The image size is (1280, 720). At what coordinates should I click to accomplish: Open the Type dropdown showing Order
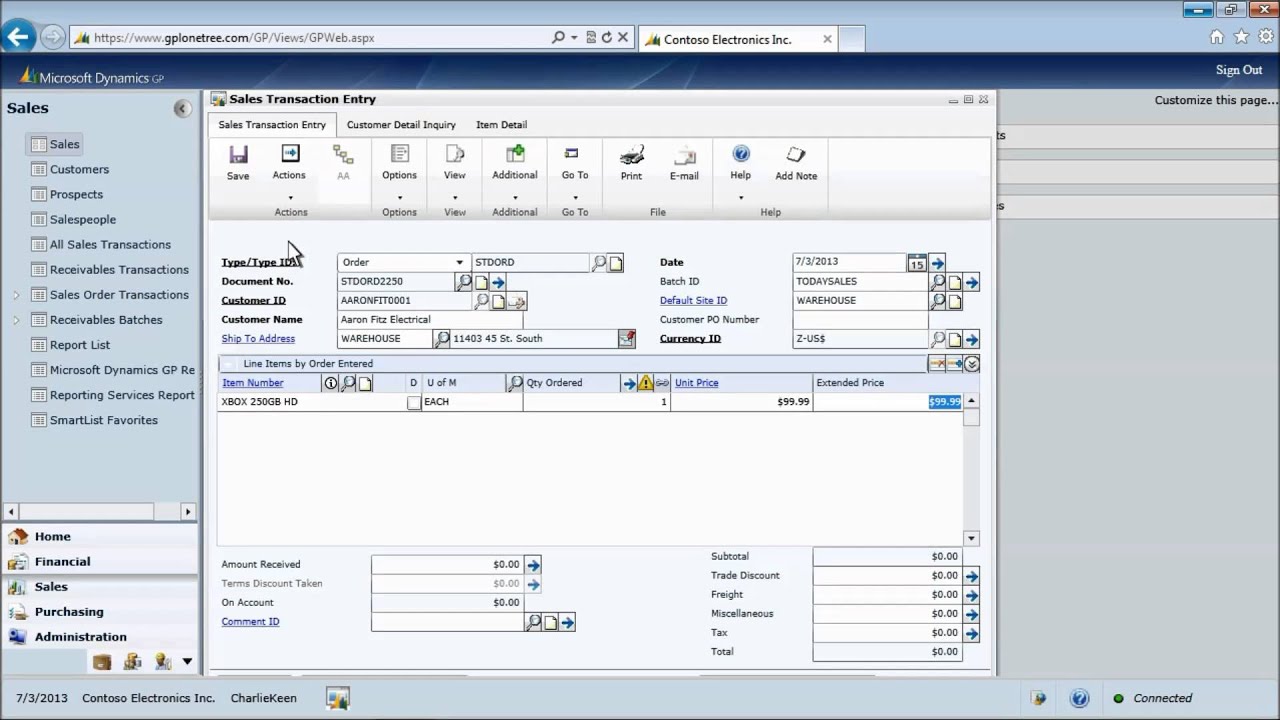(x=403, y=262)
